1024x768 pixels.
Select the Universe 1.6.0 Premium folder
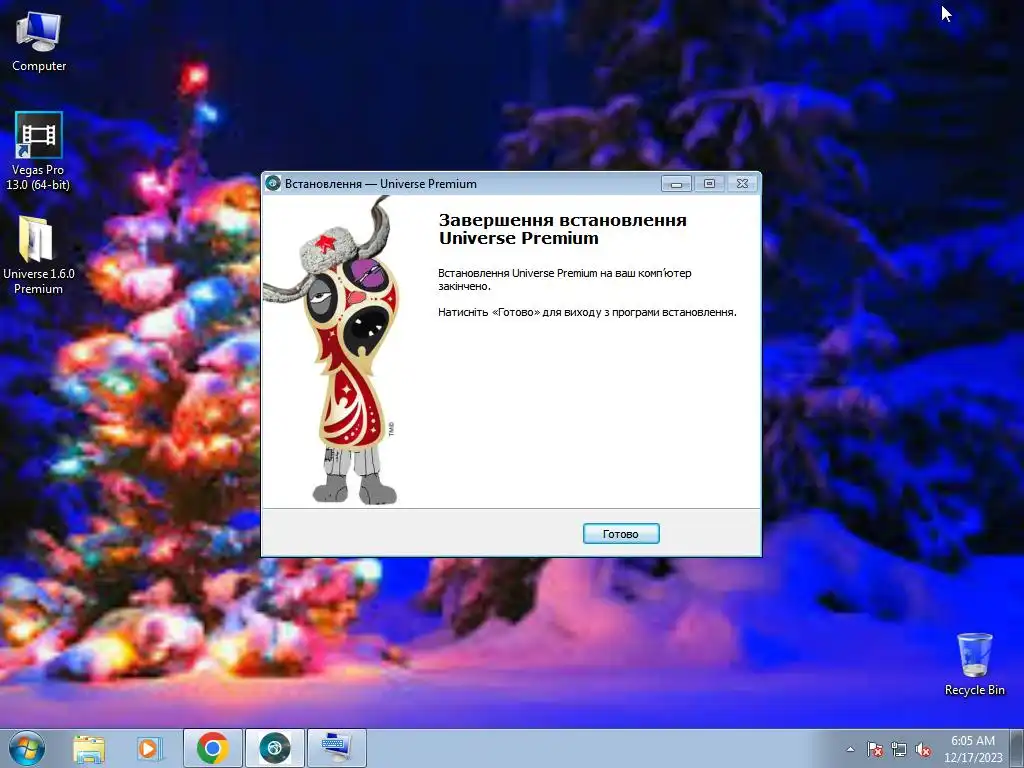39,255
